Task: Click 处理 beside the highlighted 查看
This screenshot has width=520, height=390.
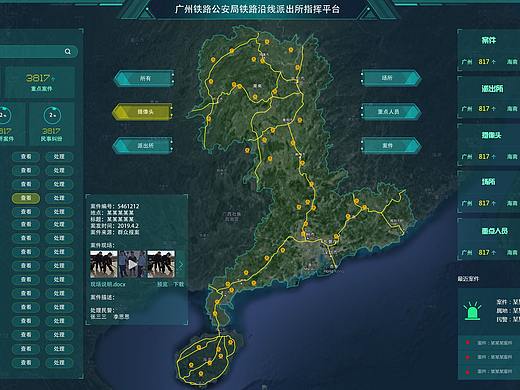Action: click(59, 198)
